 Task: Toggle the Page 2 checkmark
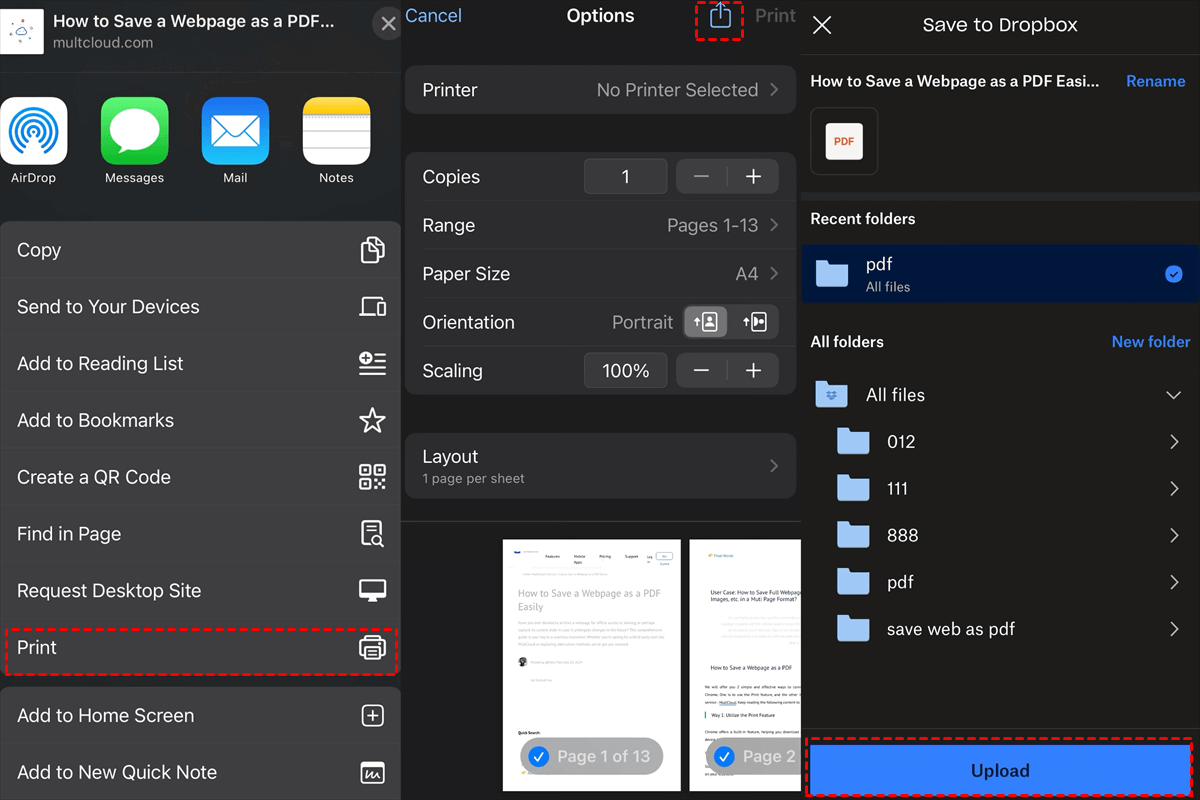pos(724,757)
